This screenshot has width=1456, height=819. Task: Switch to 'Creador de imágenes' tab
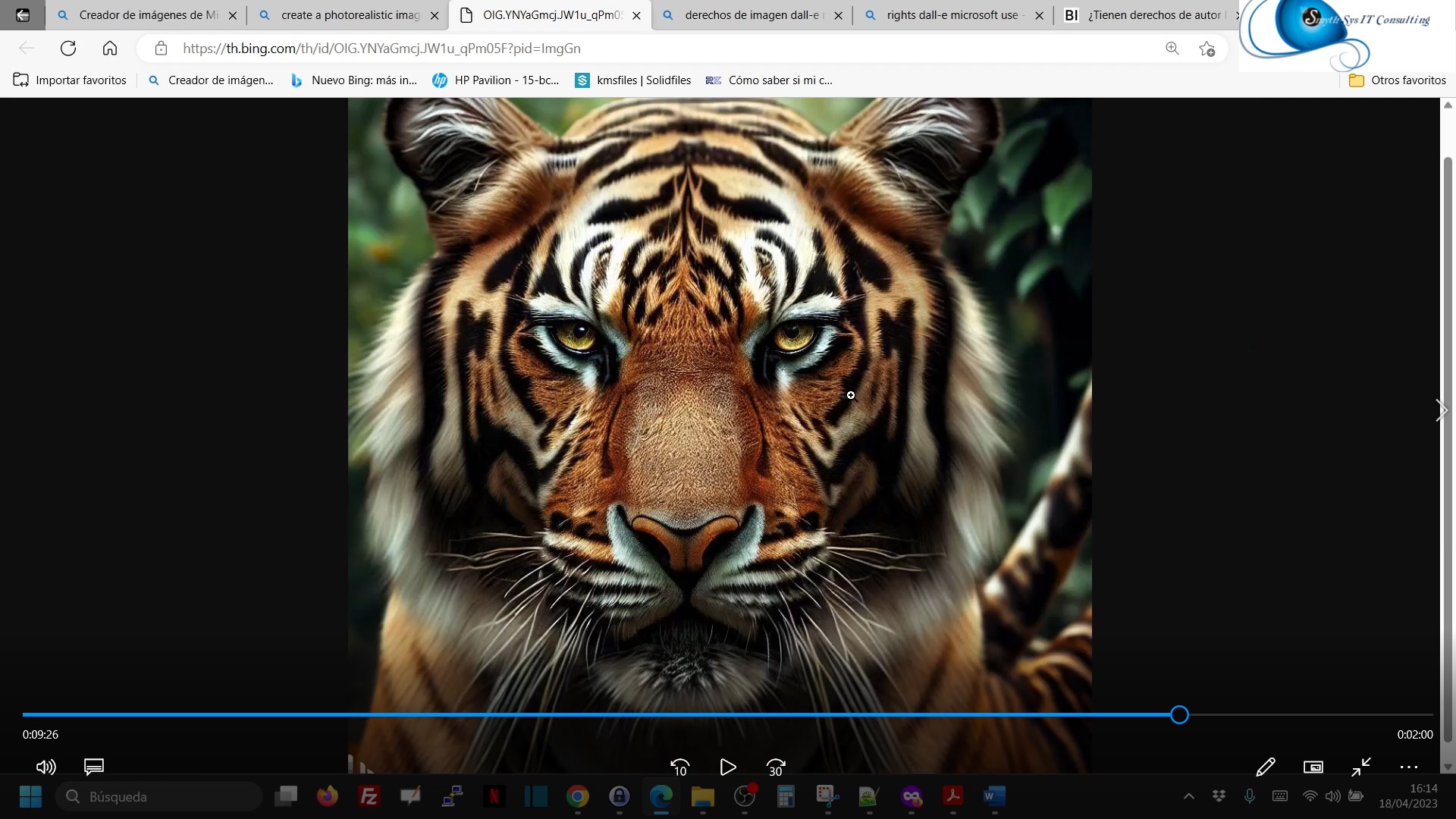click(x=148, y=15)
